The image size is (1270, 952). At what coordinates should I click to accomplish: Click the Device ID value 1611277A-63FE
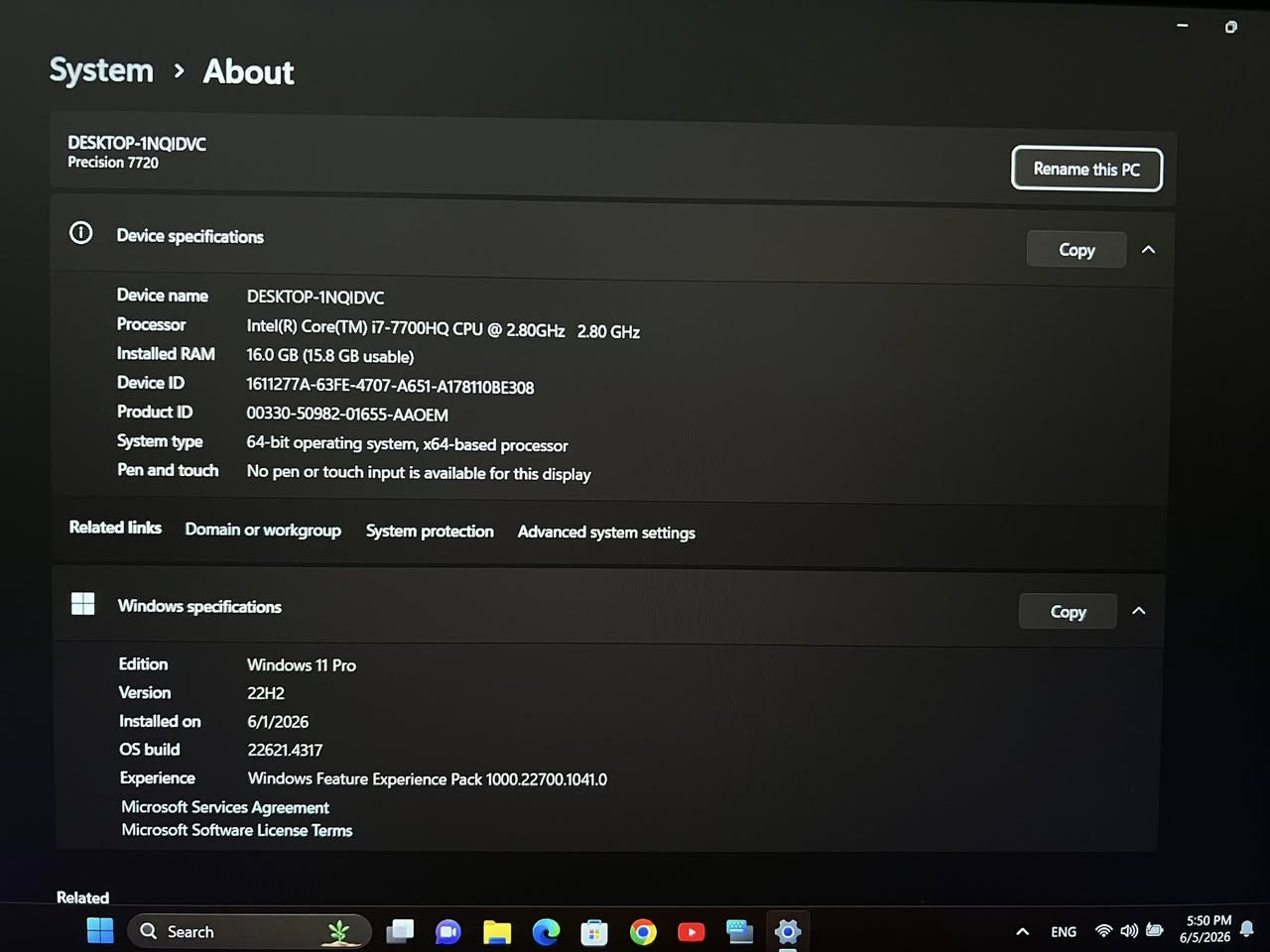click(x=390, y=387)
